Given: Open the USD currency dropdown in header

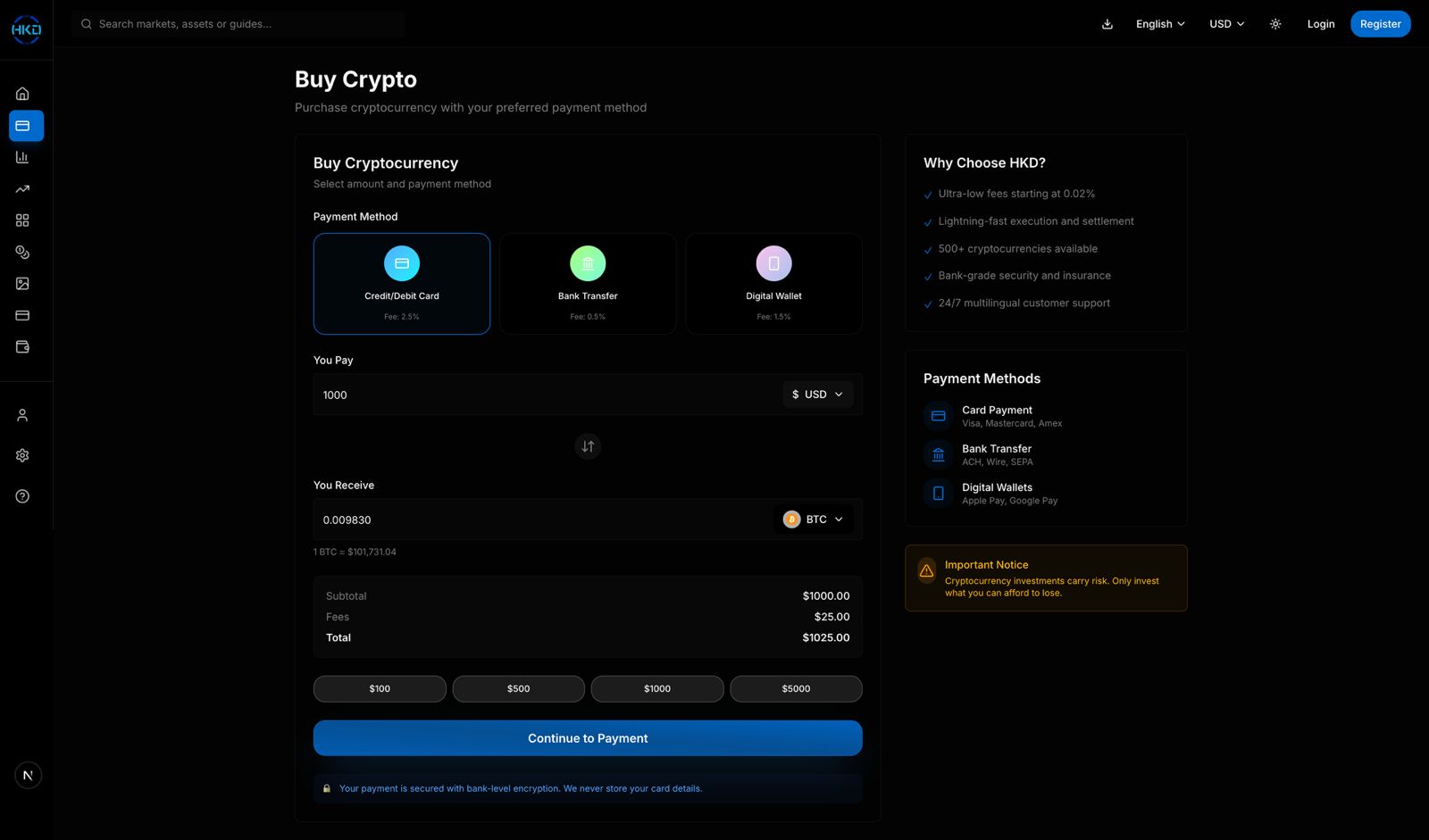Looking at the screenshot, I should [x=1226, y=24].
